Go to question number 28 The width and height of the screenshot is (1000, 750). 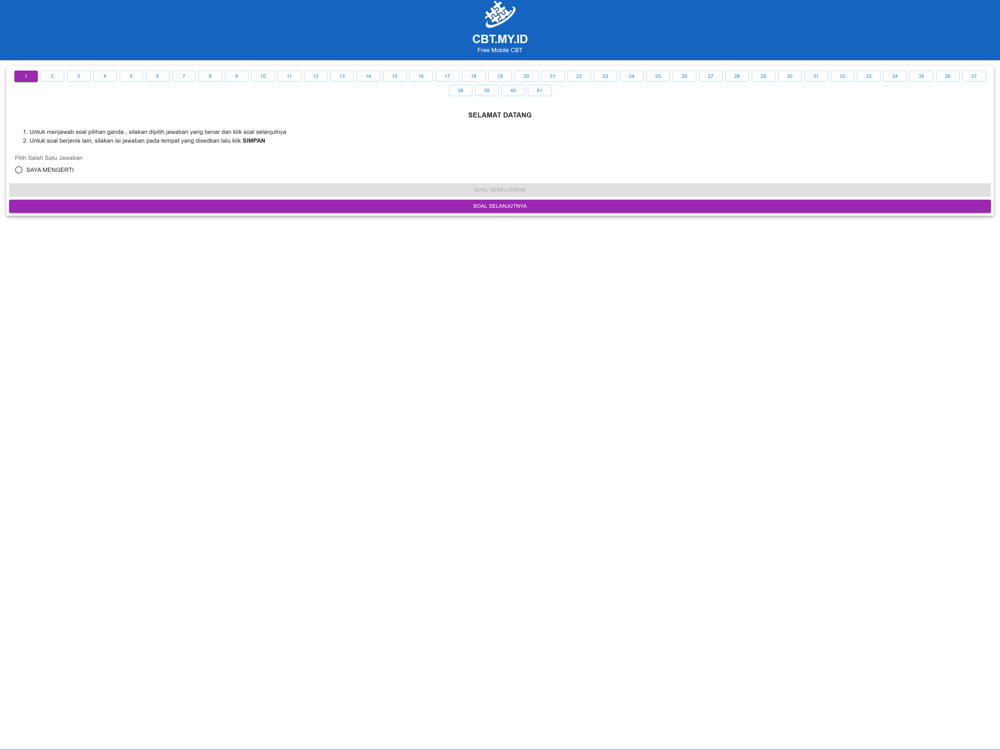tap(737, 76)
